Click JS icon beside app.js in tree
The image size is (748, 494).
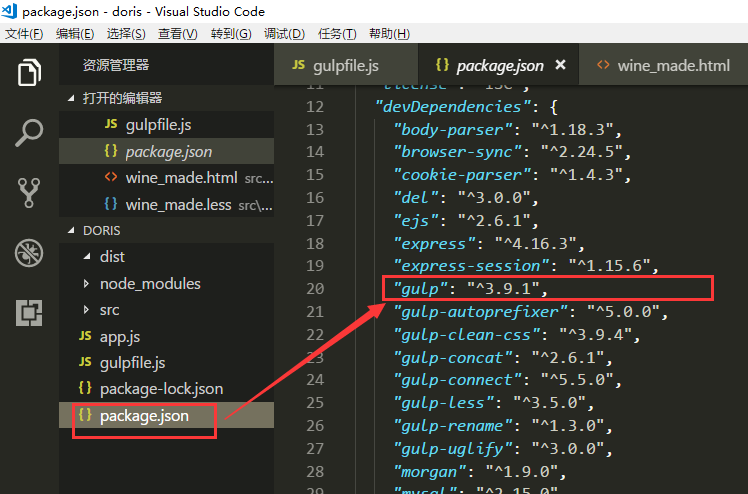(85, 336)
